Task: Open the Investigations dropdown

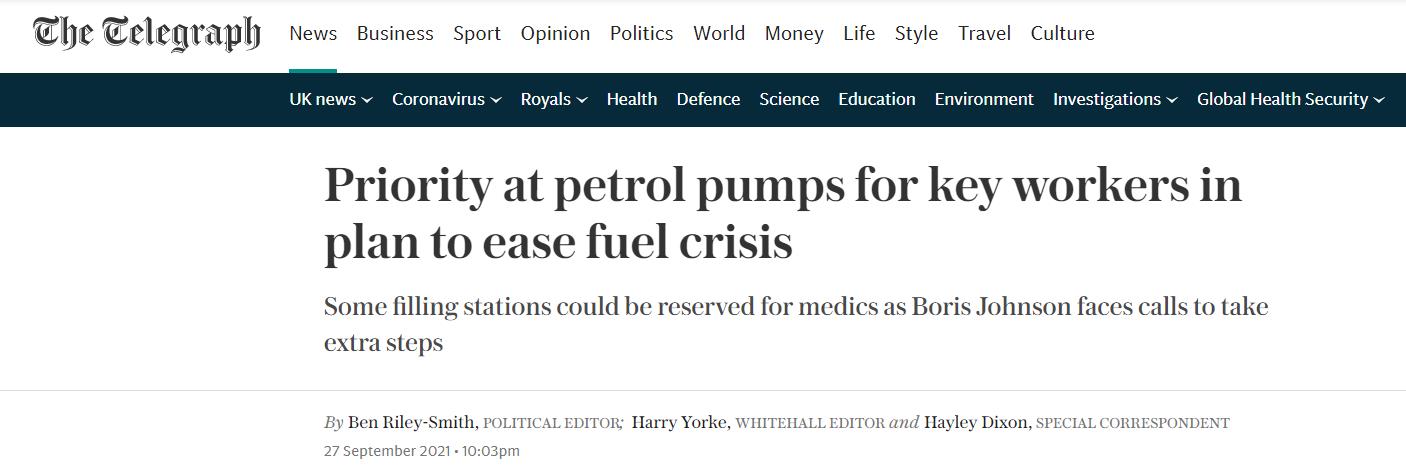Action: click(1115, 99)
